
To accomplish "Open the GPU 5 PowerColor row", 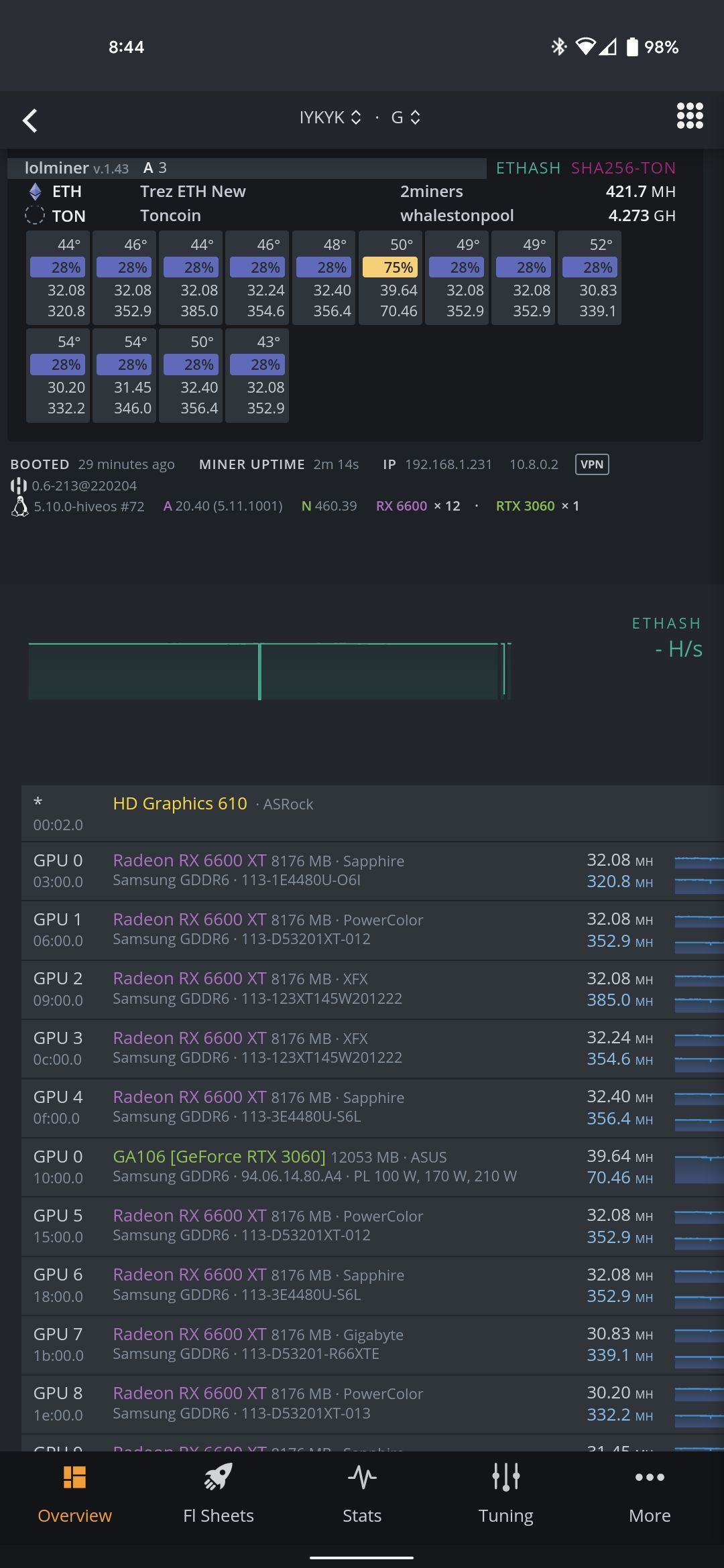I will click(373, 1226).
